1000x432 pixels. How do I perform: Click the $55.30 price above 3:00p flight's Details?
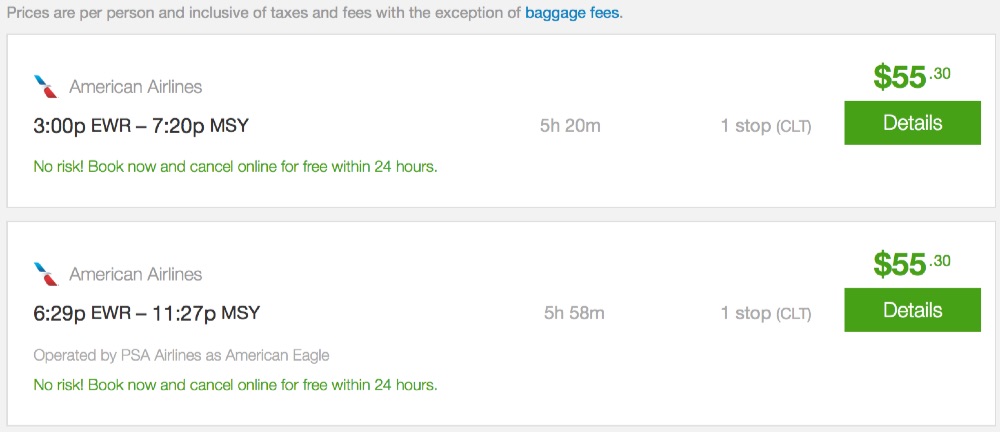tap(911, 77)
